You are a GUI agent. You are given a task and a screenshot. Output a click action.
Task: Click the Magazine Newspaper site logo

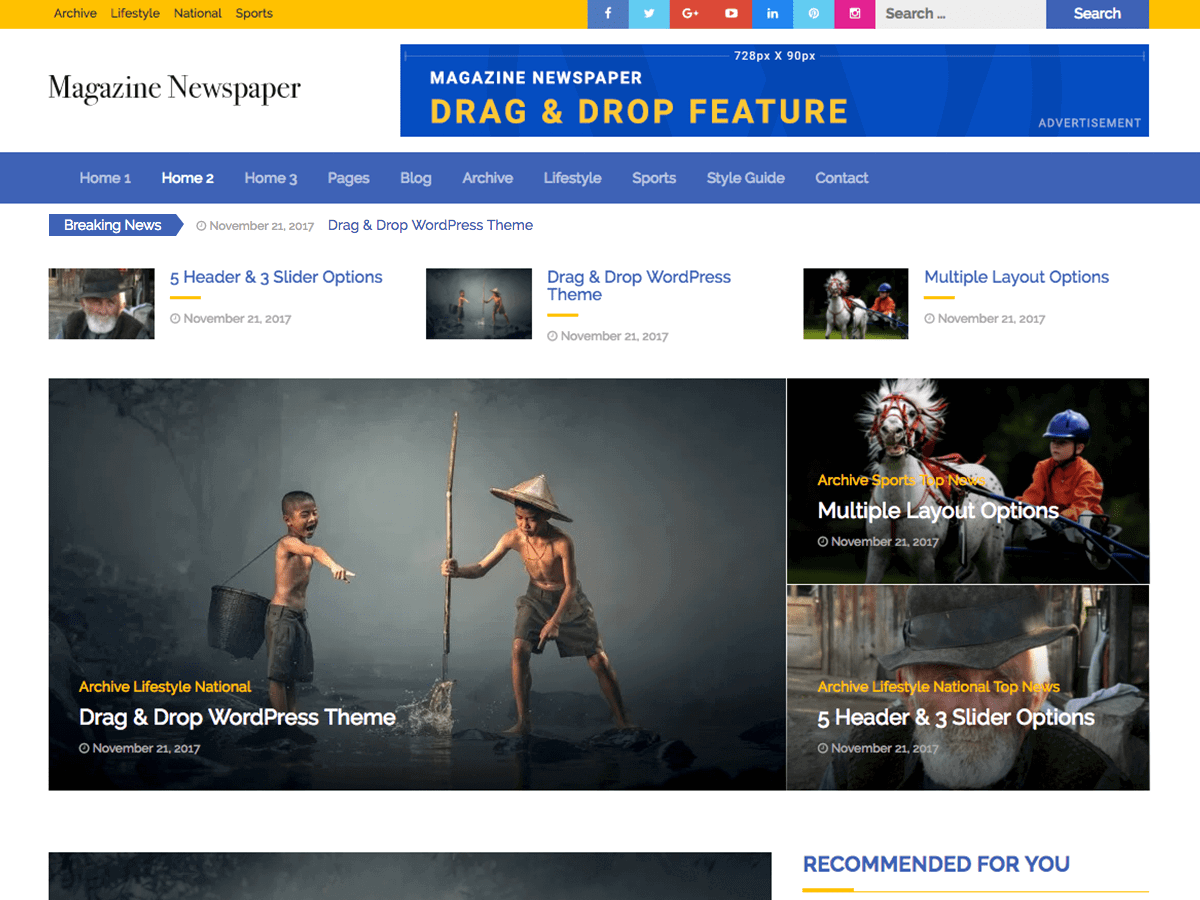pos(174,89)
